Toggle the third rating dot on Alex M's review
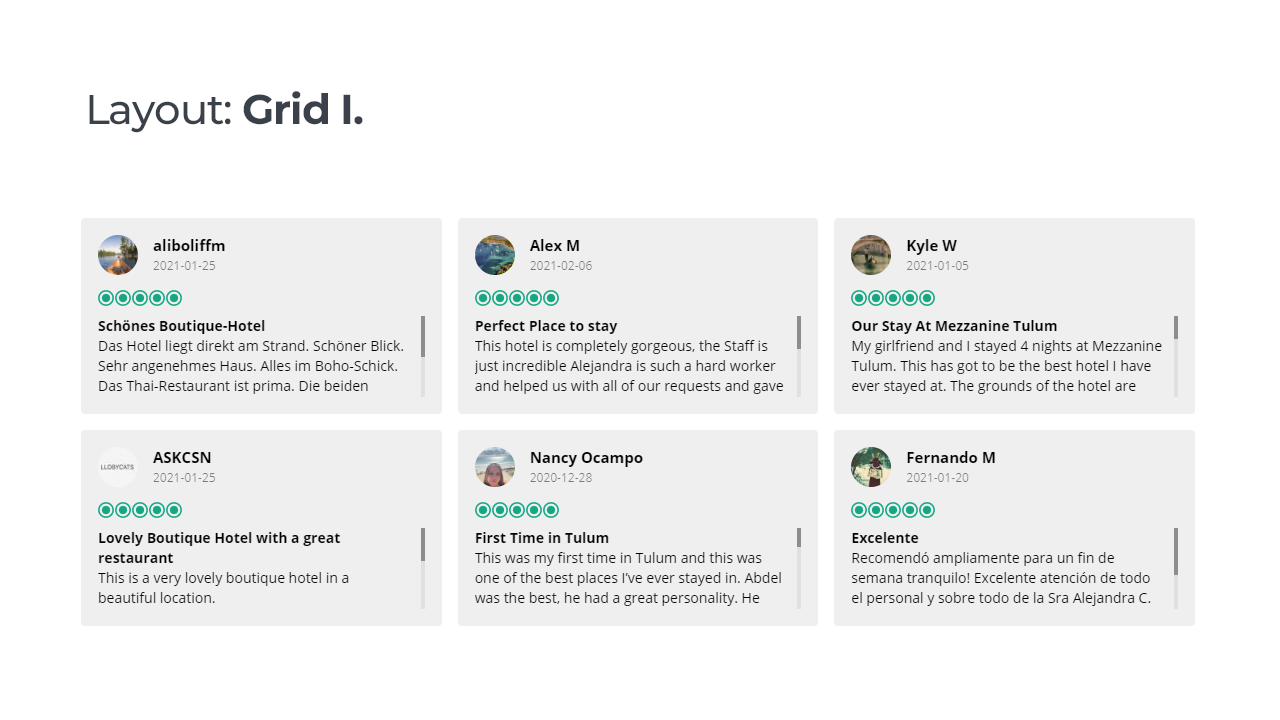This screenshot has height=720, width=1280. [x=517, y=298]
